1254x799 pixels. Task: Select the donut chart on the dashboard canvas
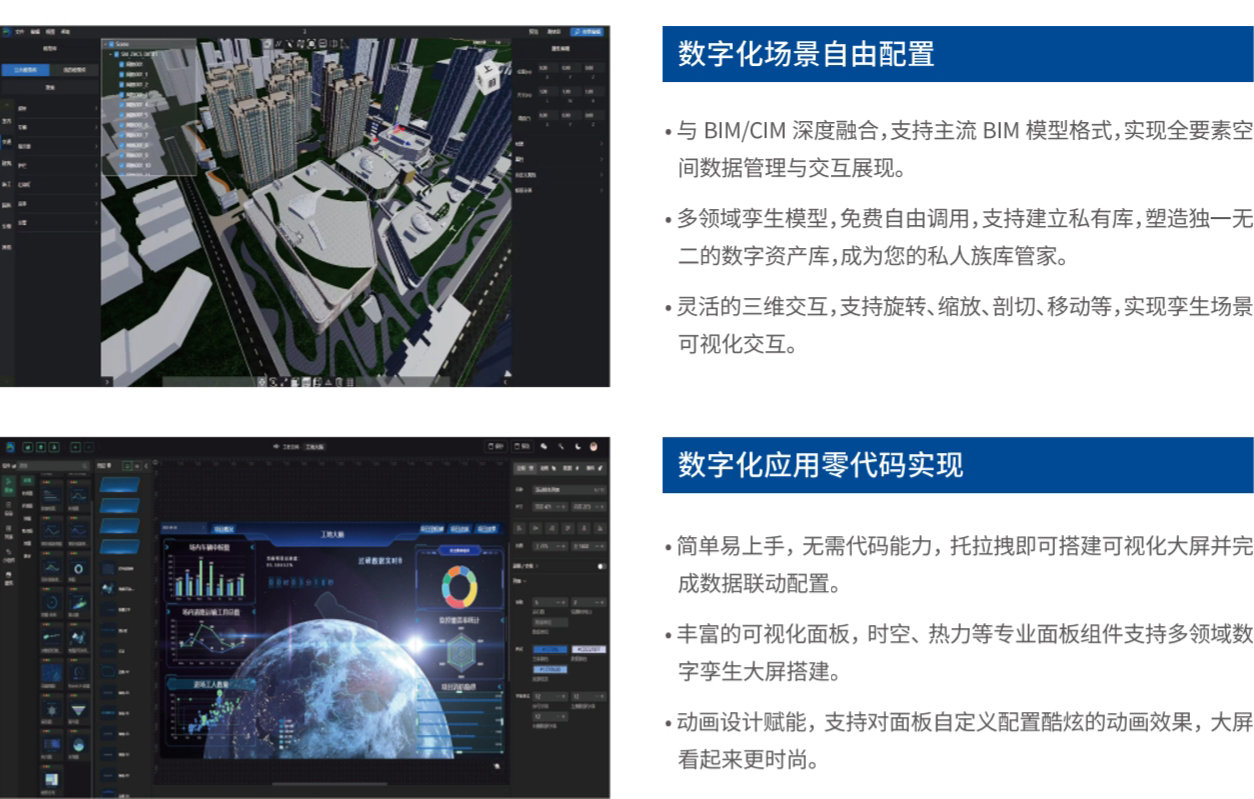coord(461,589)
